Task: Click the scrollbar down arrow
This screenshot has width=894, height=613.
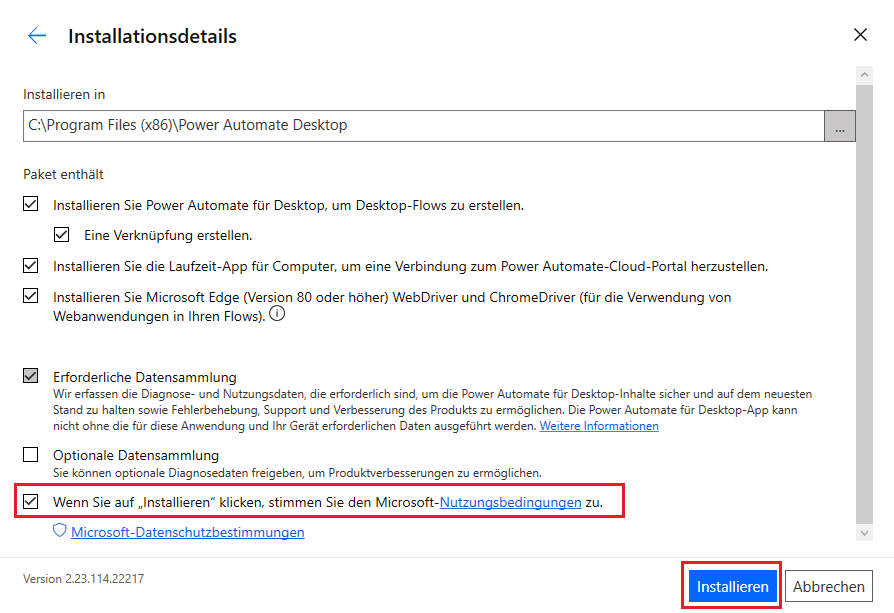Action: (864, 533)
